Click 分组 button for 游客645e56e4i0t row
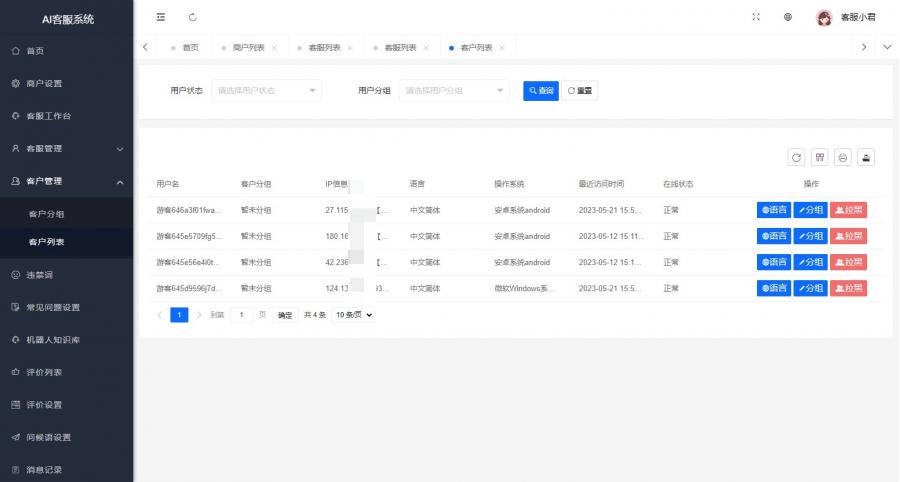 pos(810,262)
